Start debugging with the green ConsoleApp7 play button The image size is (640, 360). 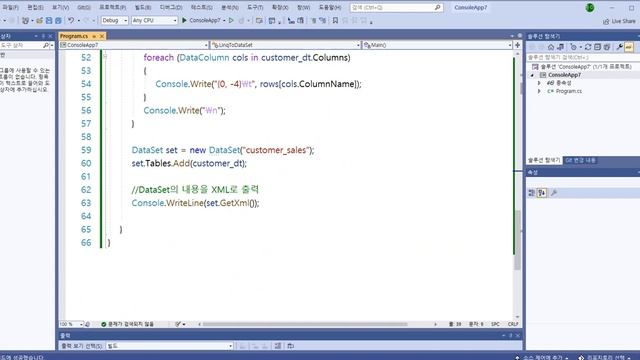pos(202,20)
